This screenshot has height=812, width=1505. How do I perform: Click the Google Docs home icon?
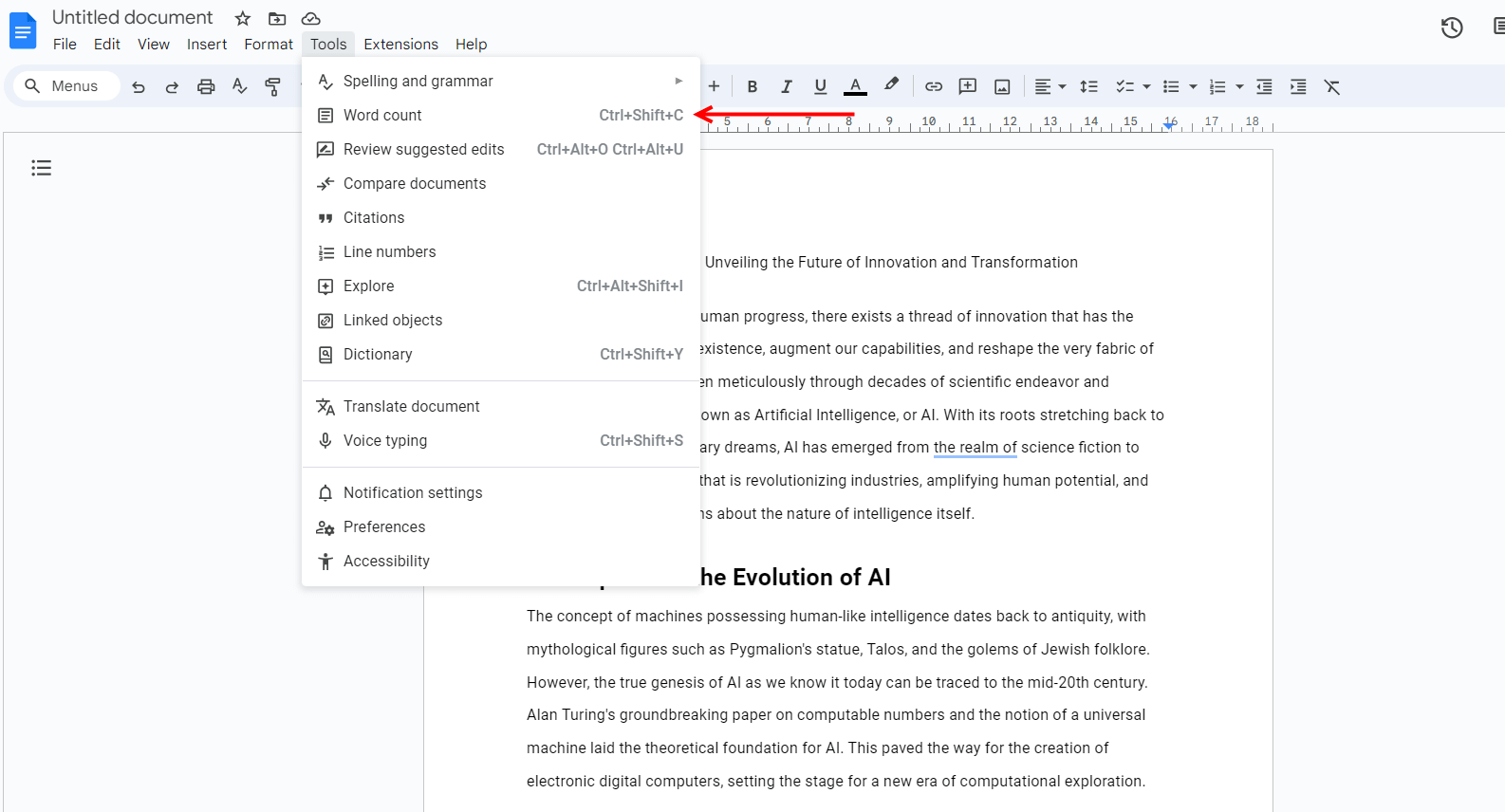click(x=23, y=30)
